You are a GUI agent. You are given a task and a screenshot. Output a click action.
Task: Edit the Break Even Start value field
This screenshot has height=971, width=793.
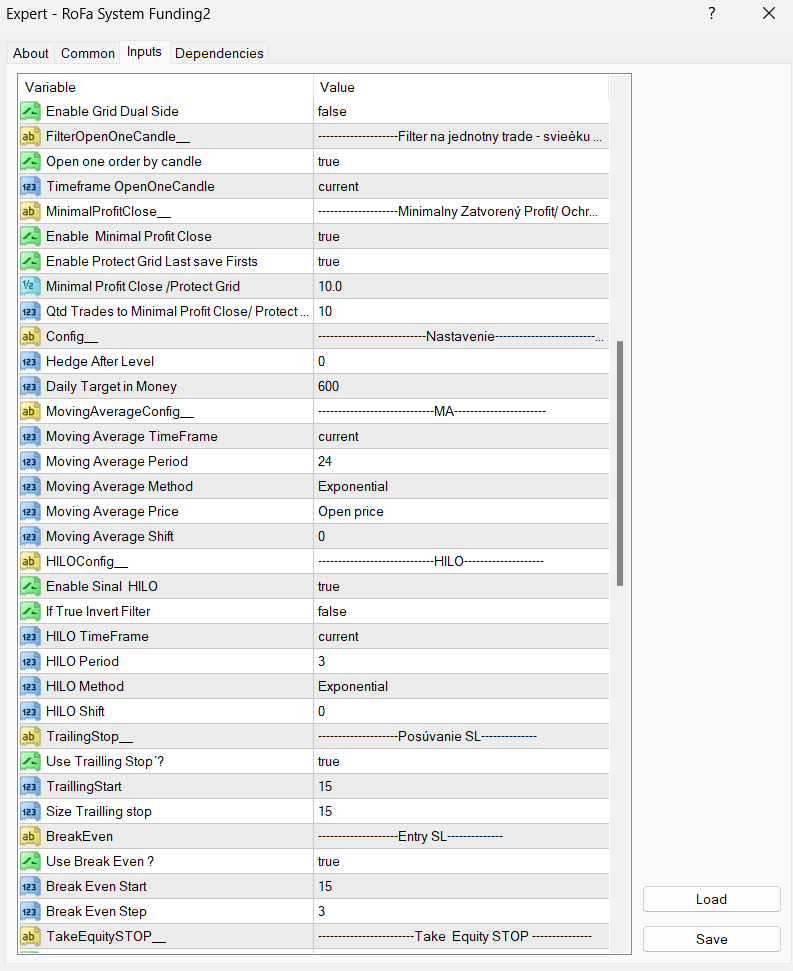460,886
